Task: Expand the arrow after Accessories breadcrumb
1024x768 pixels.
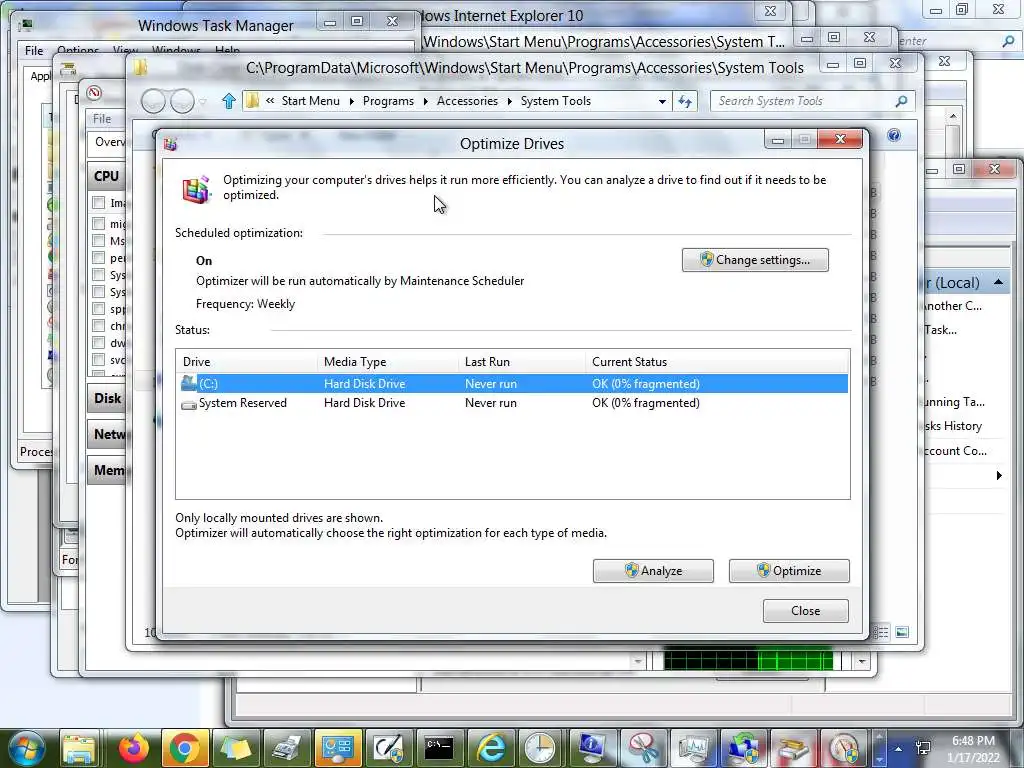Action: tap(509, 101)
